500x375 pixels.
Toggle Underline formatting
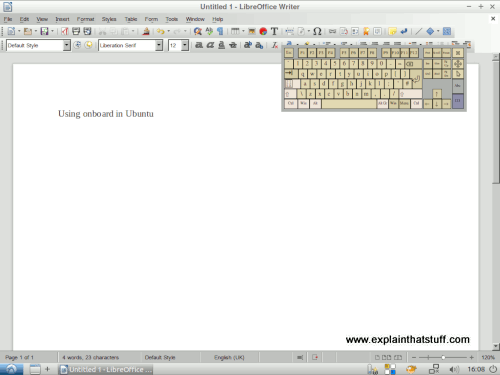(x=221, y=45)
